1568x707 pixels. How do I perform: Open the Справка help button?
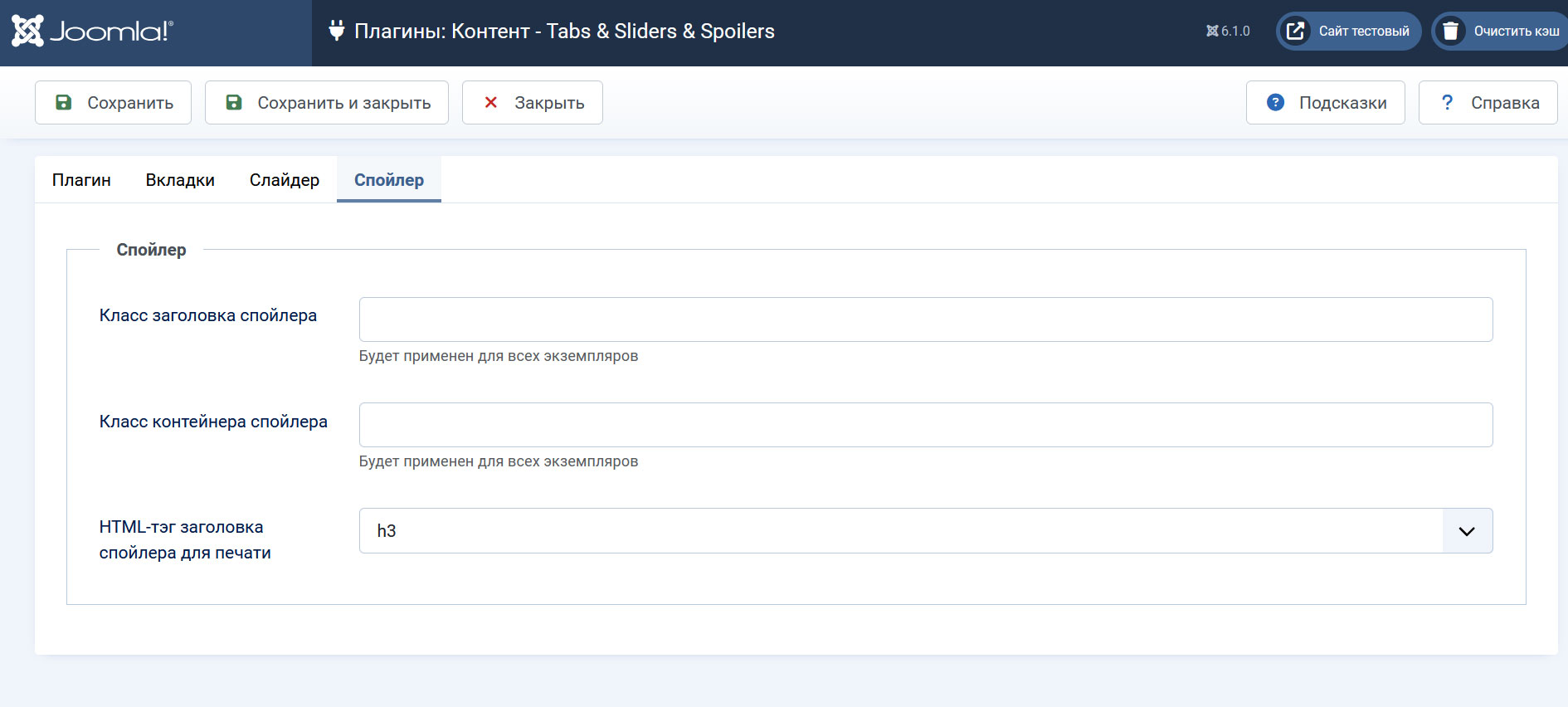tap(1488, 102)
